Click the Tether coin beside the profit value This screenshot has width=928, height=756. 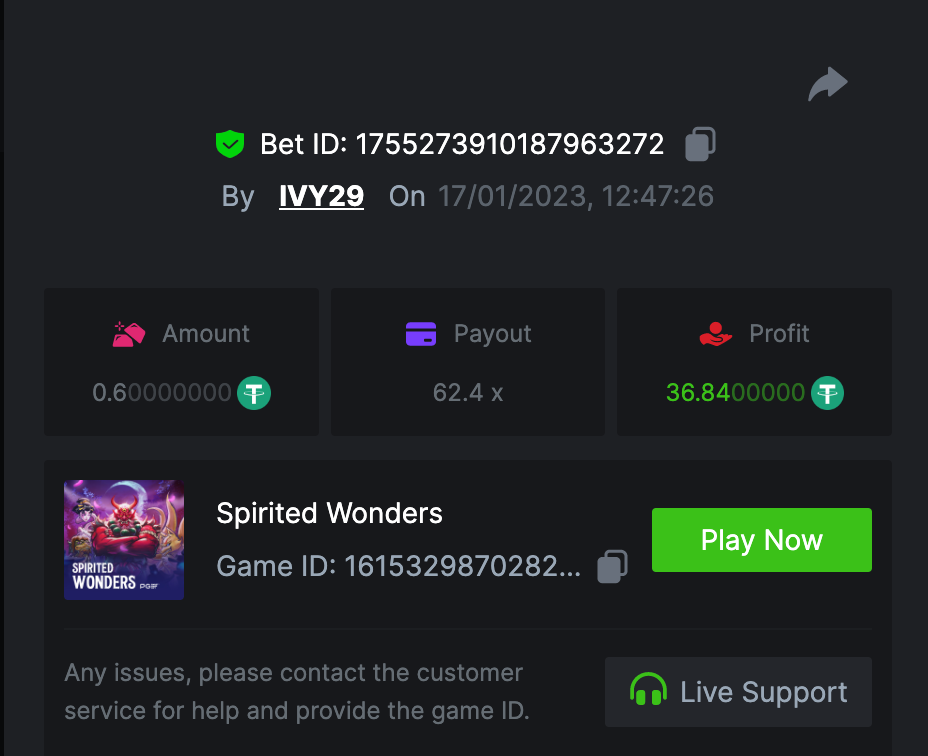click(827, 393)
